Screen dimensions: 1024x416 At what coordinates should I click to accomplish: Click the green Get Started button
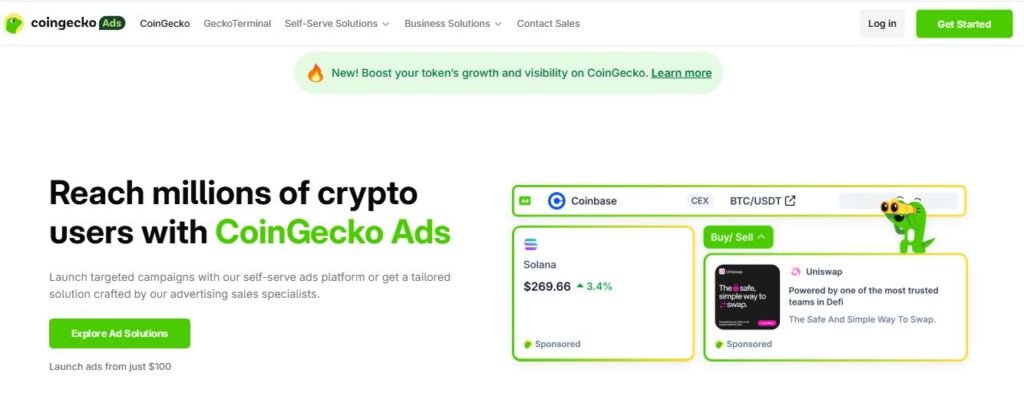tap(964, 23)
